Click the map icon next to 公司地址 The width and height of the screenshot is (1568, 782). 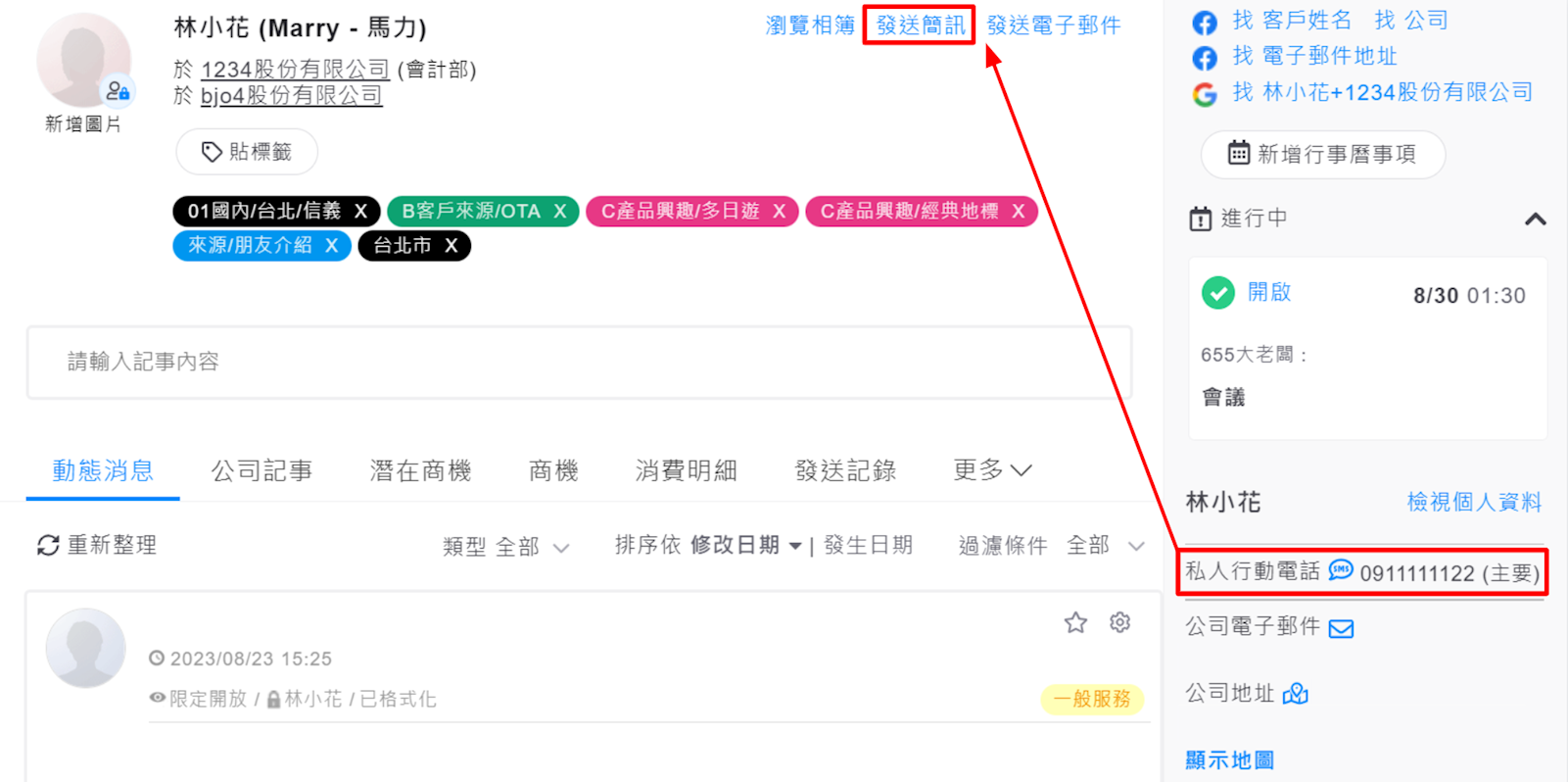(x=1295, y=694)
